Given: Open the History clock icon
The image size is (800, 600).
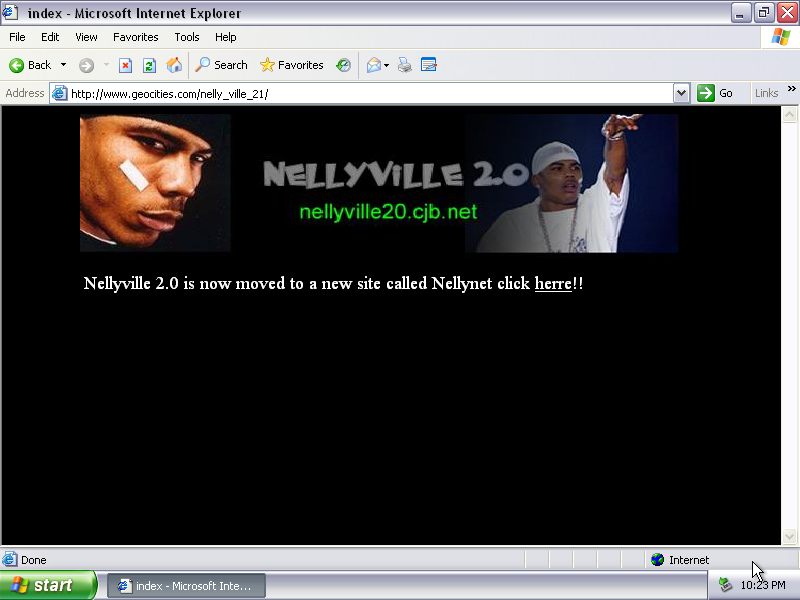Looking at the screenshot, I should click(343, 65).
